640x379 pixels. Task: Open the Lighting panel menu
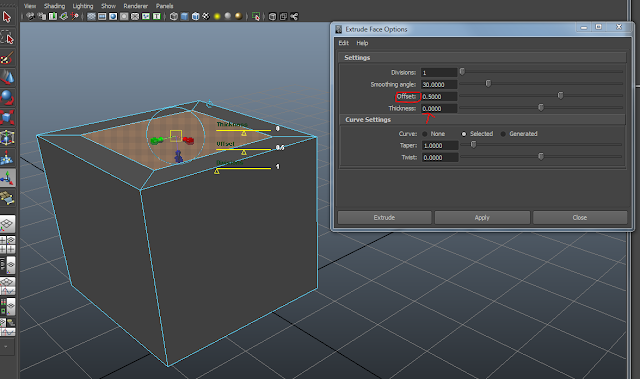83,6
